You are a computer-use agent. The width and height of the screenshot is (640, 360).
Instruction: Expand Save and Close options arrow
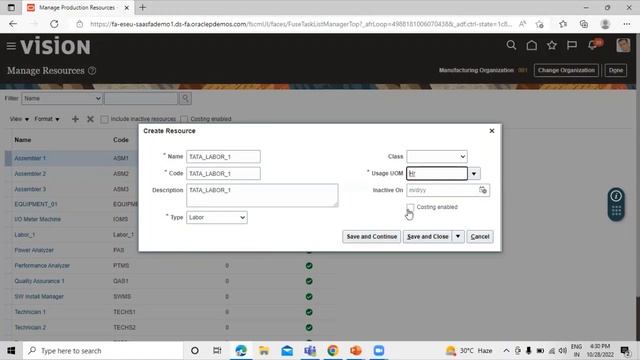tap(458, 237)
